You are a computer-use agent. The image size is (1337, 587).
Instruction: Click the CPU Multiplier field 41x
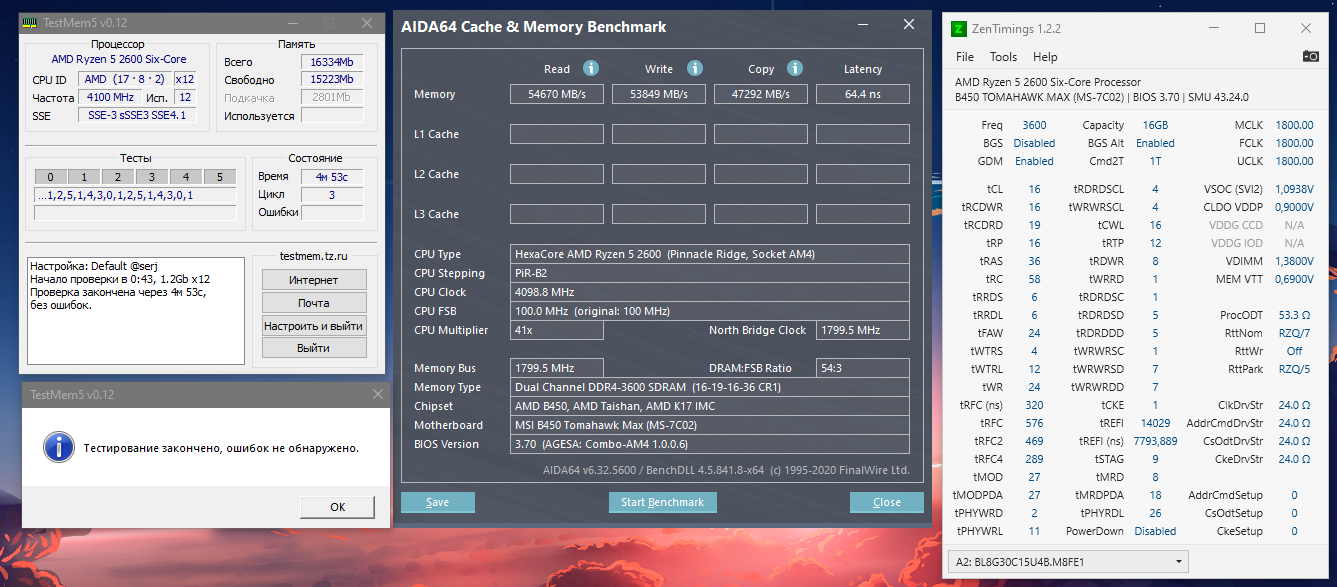pos(557,330)
